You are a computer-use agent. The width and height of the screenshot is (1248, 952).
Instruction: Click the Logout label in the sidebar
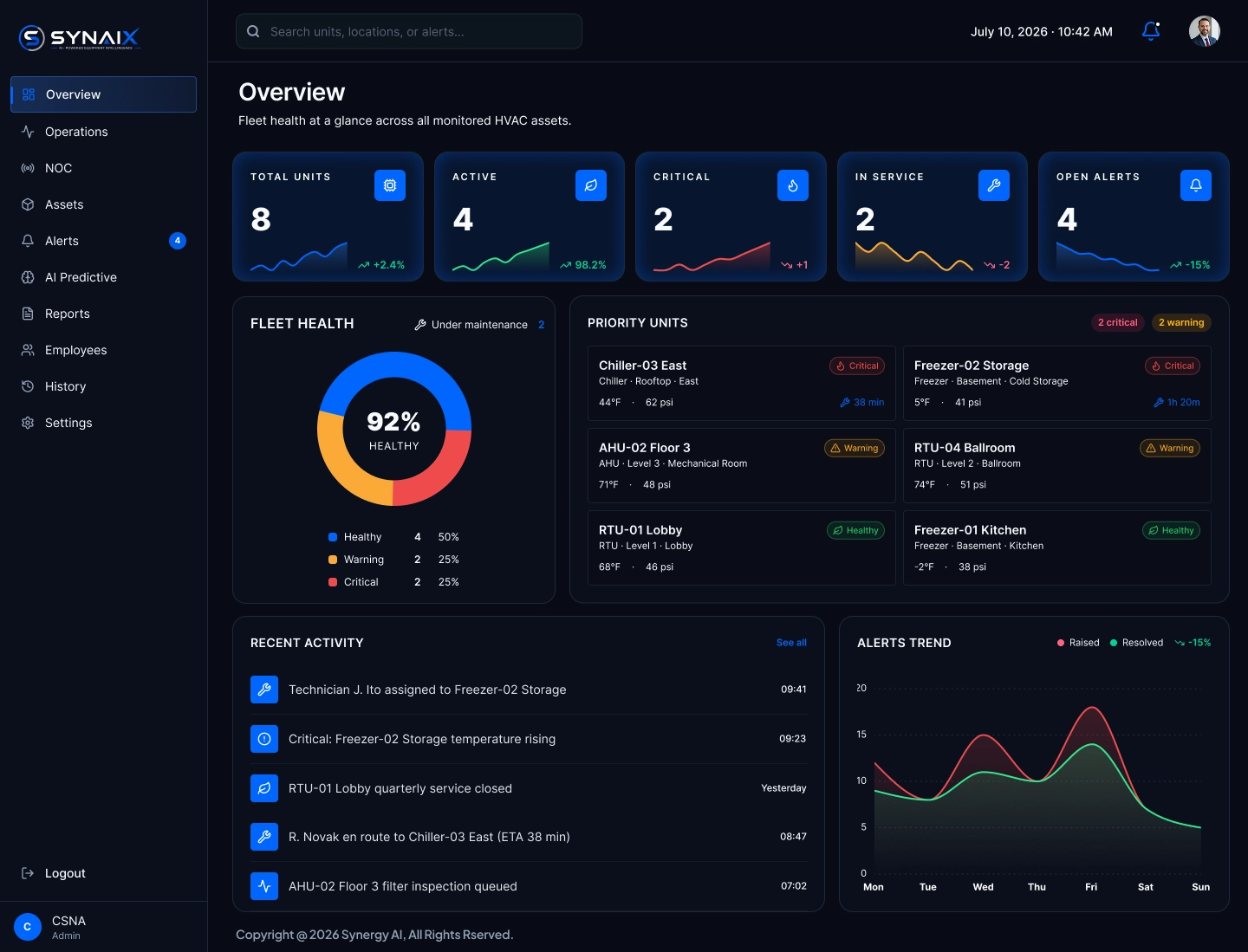pos(65,873)
